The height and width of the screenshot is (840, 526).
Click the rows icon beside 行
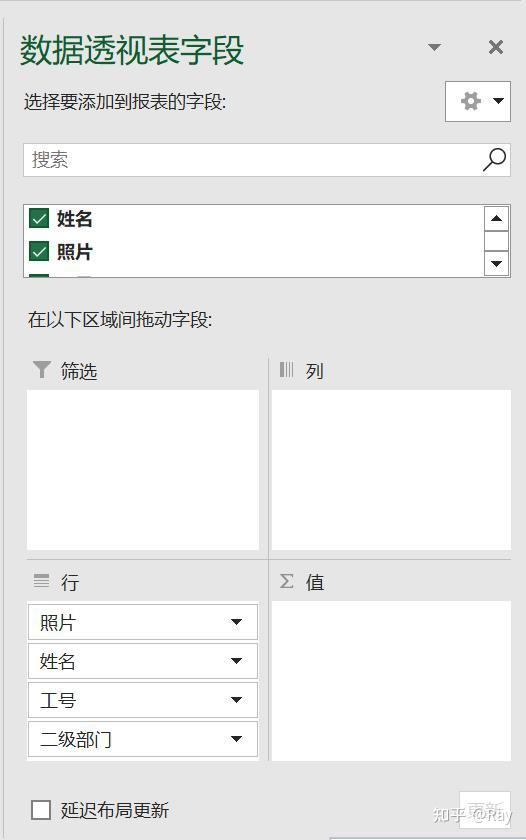pyautogui.click(x=41, y=581)
